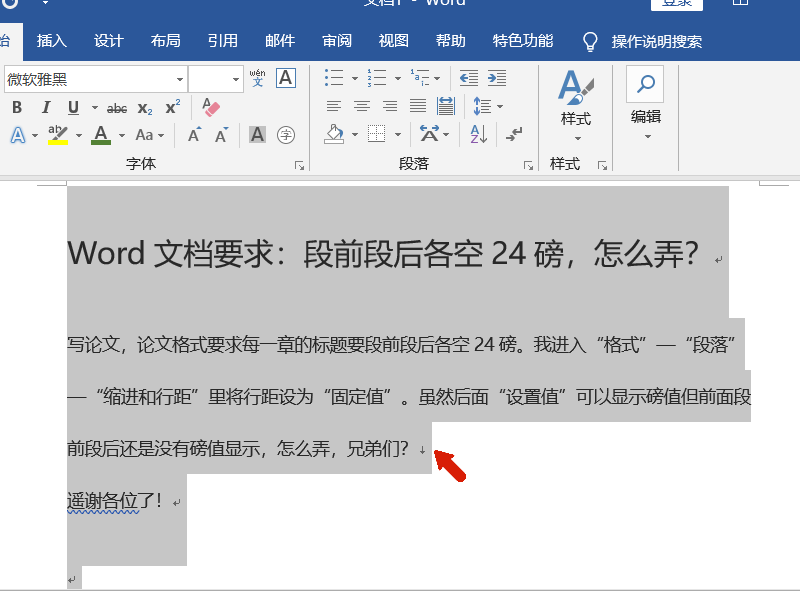Screen dimensions: 800x600
Task: Apply green font color A
Action: pos(101,135)
